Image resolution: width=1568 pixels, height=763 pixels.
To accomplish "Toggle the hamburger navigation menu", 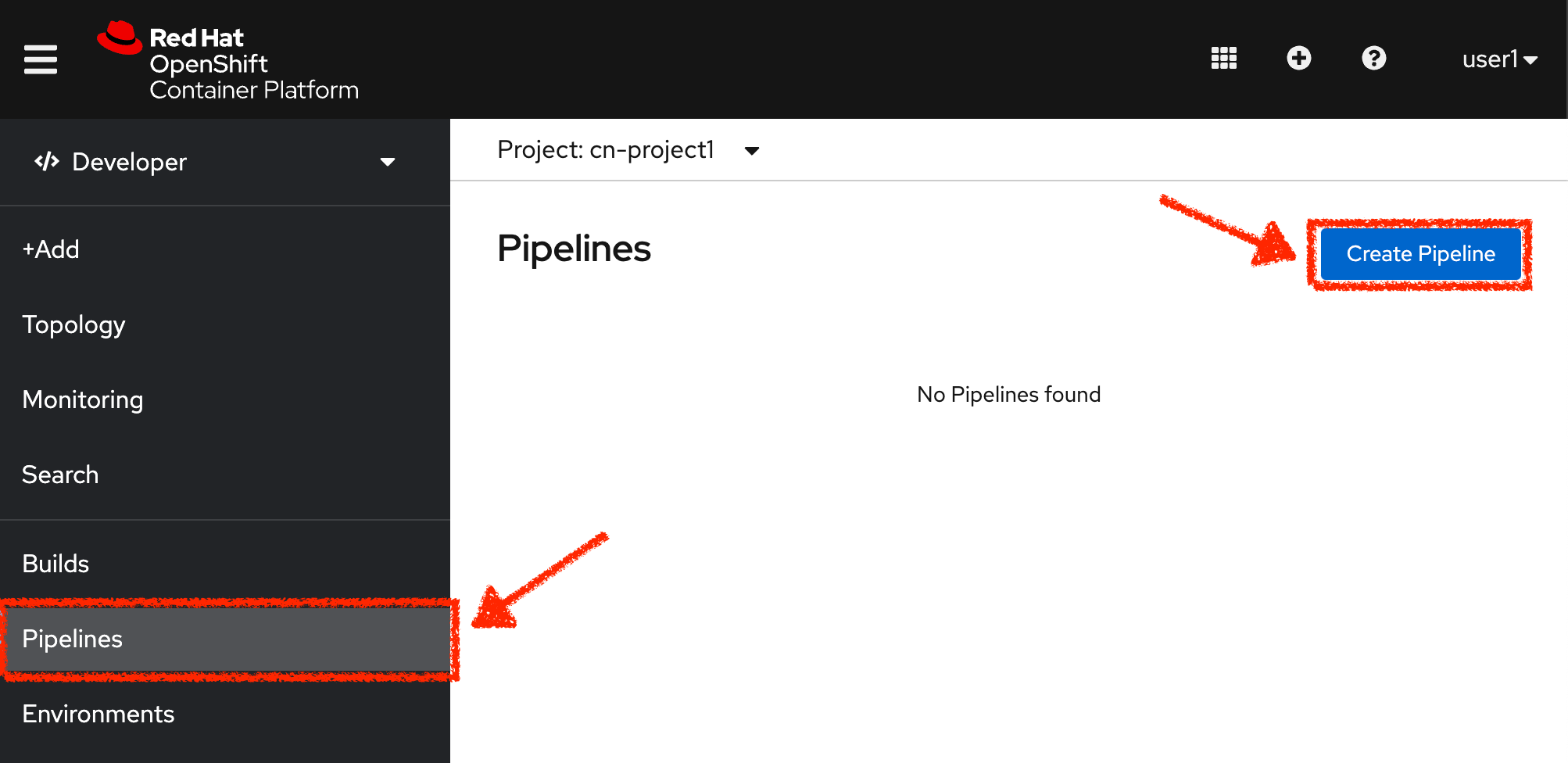I will click(x=41, y=59).
